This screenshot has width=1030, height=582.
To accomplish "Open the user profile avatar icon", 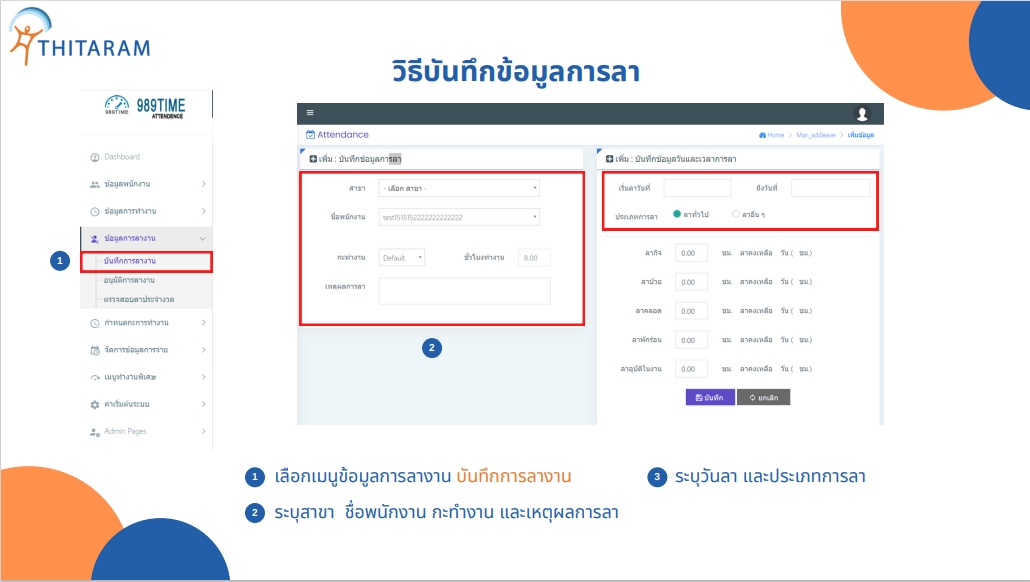I will pos(863,114).
